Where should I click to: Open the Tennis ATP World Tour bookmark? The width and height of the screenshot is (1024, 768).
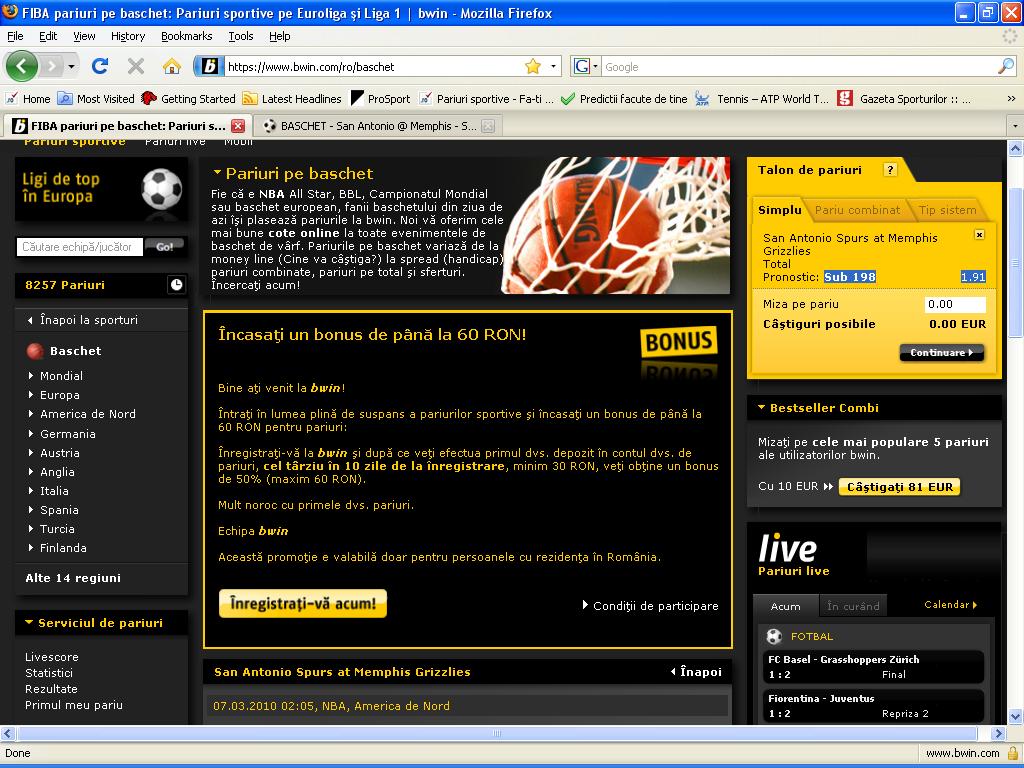[x=761, y=99]
